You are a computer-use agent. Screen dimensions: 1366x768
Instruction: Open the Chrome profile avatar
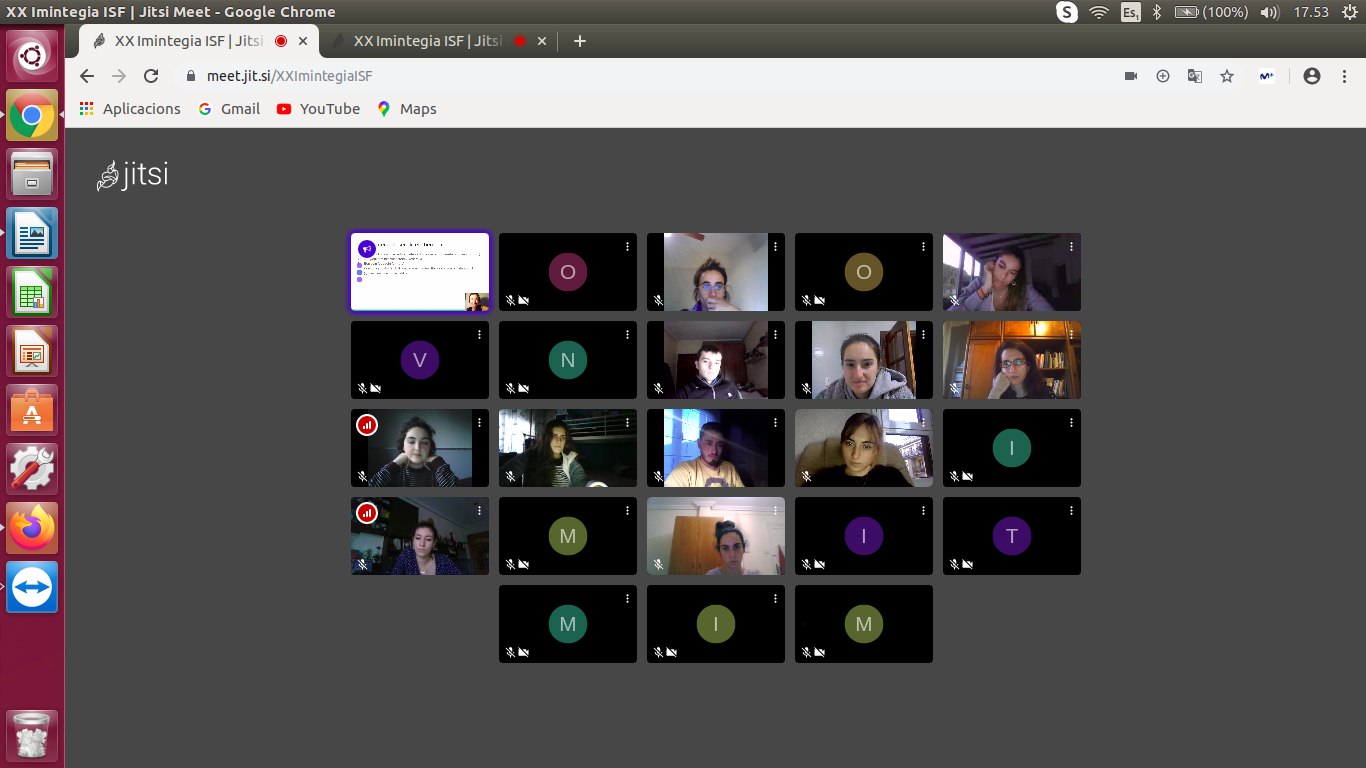[1312, 76]
